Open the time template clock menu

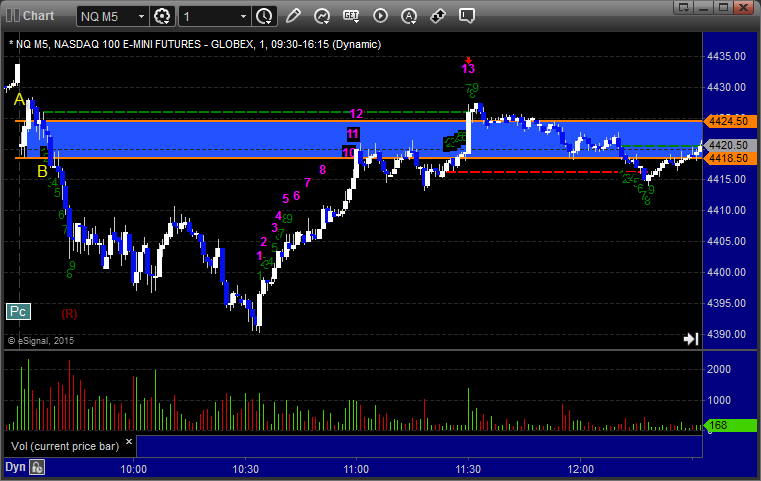pyautogui.click(x=264, y=17)
